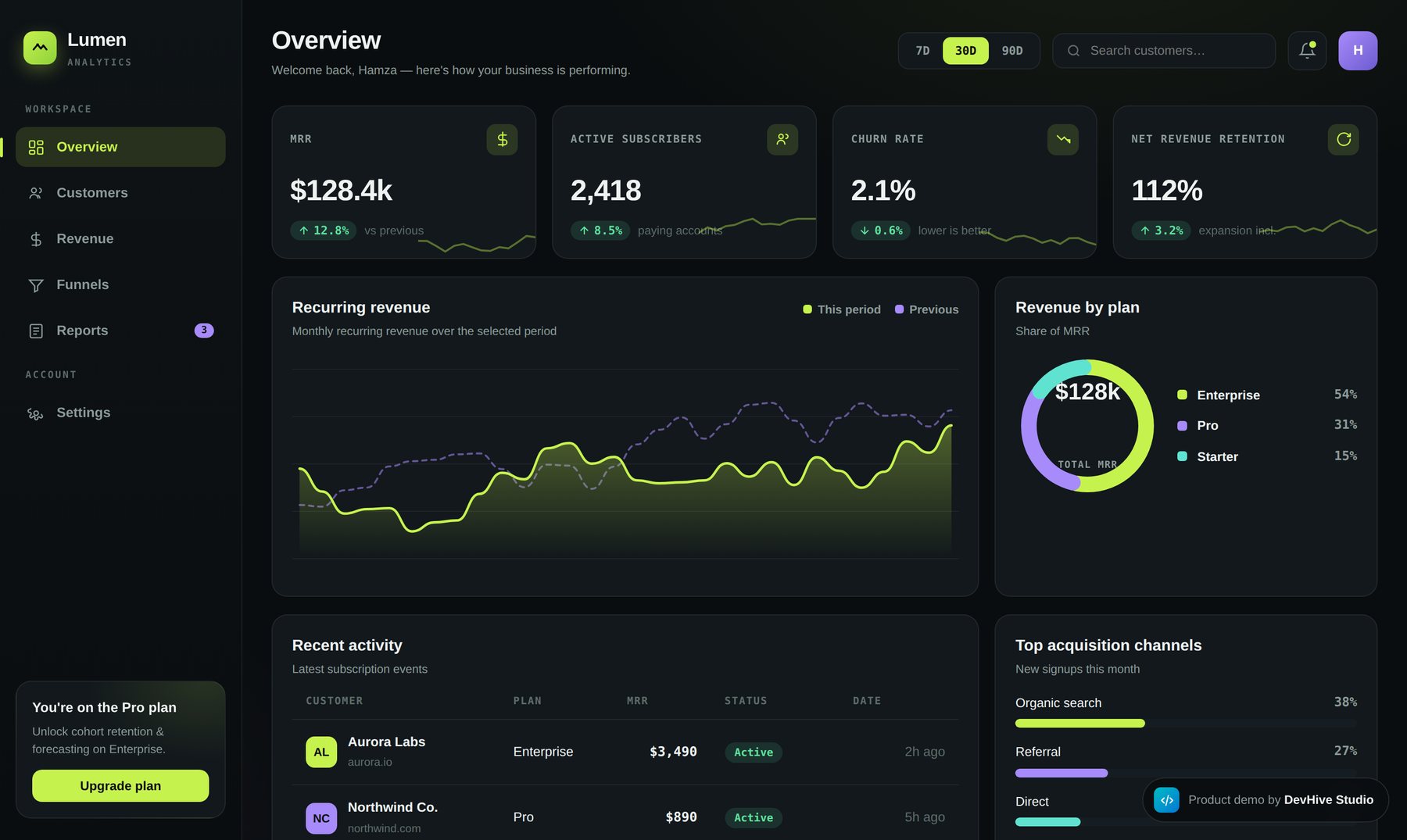The image size is (1407, 840).
Task: Click the Revenue dollar icon in sidebar
Action: [36, 239]
